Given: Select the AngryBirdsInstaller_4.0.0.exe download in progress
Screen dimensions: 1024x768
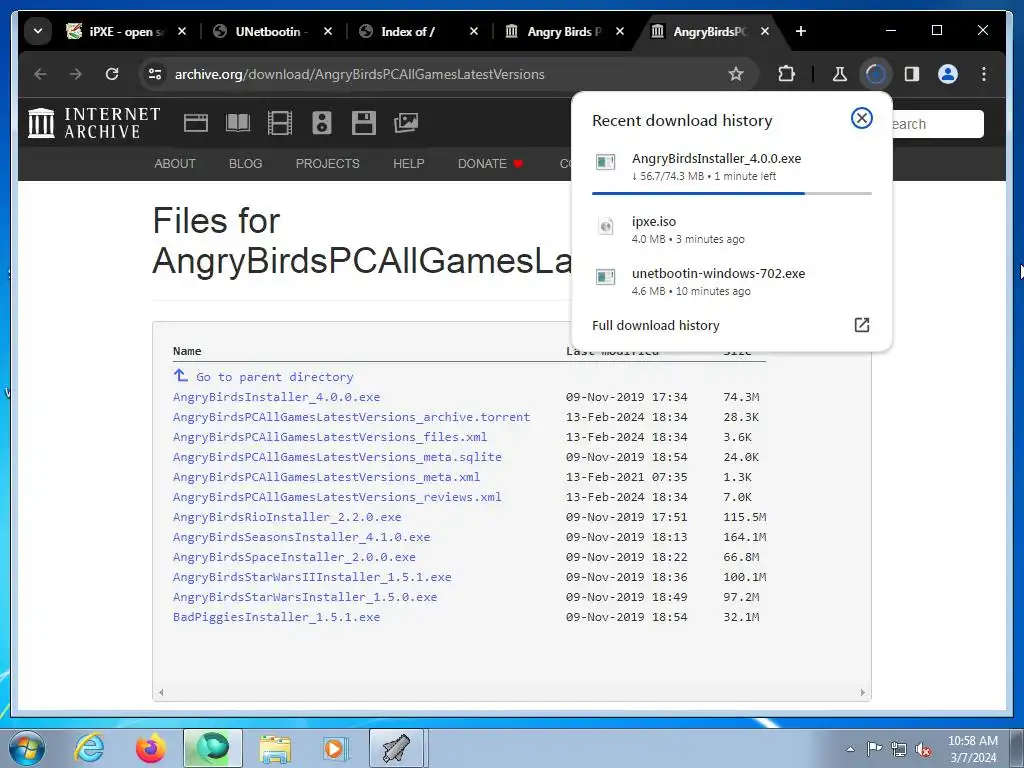Looking at the screenshot, I should tap(731, 167).
